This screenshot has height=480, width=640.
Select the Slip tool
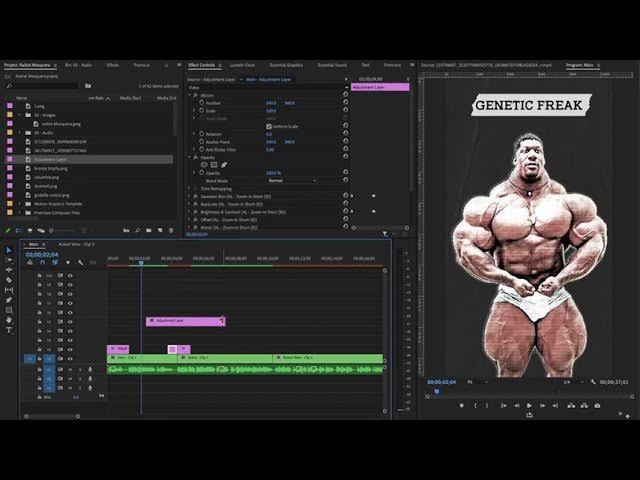(x=9, y=290)
